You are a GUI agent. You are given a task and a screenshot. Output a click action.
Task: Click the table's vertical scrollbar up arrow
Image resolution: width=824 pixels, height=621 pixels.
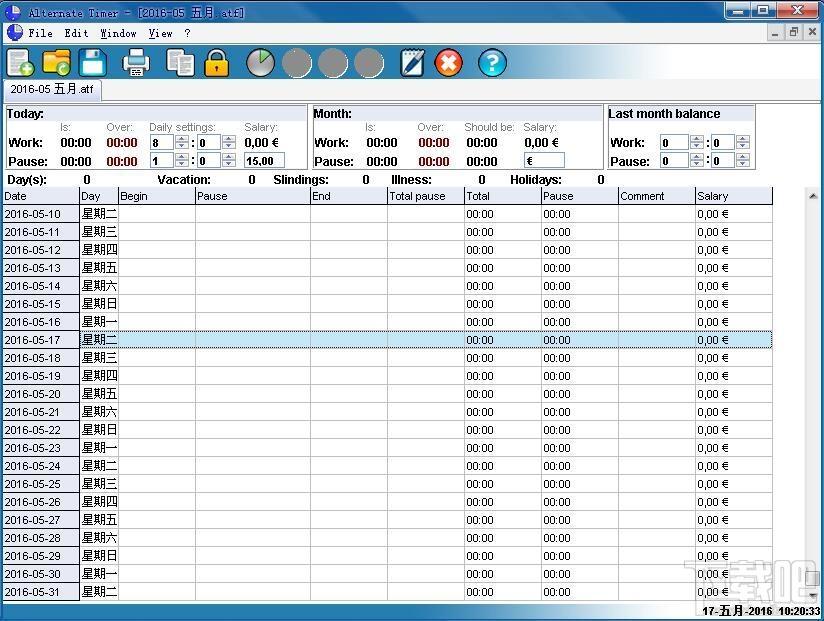(x=813, y=196)
